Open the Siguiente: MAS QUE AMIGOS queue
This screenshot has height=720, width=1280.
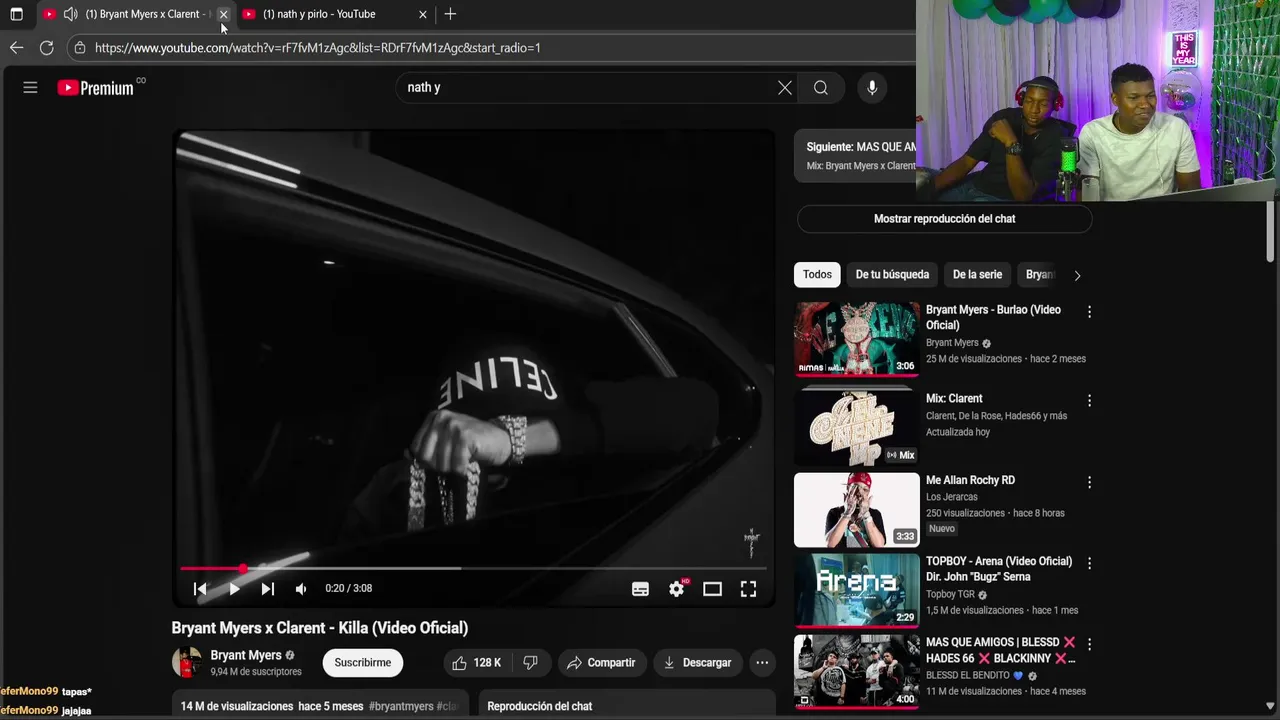point(855,156)
